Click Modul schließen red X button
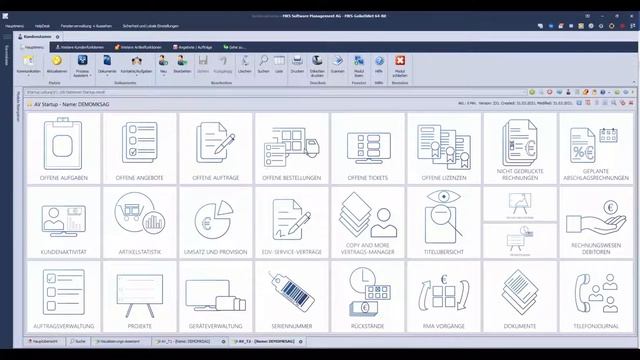This screenshot has width=640, height=360. click(x=400, y=66)
